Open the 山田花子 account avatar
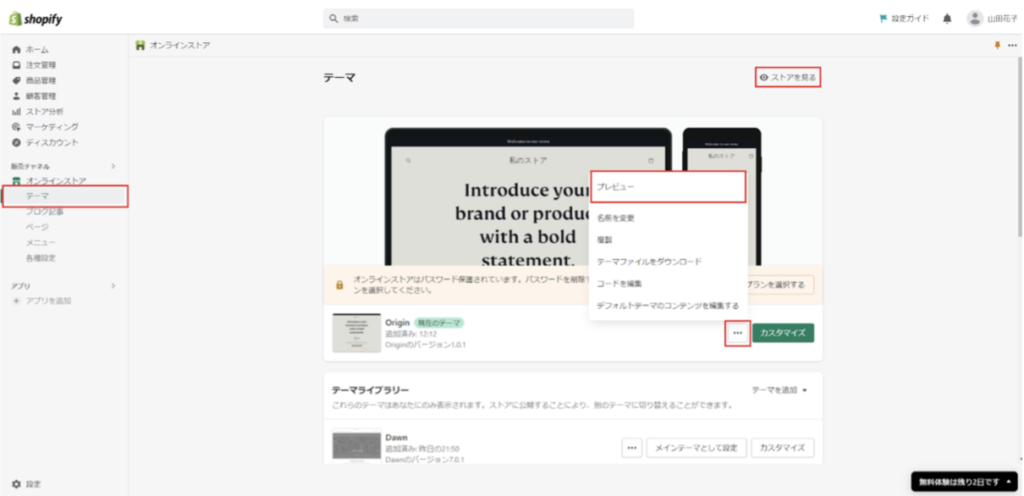 click(974, 18)
